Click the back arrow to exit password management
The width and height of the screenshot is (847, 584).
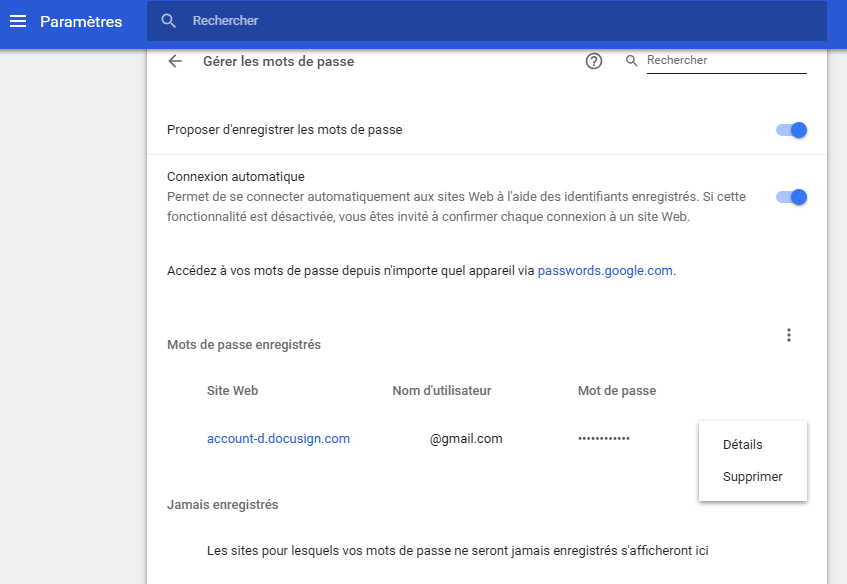click(x=175, y=61)
